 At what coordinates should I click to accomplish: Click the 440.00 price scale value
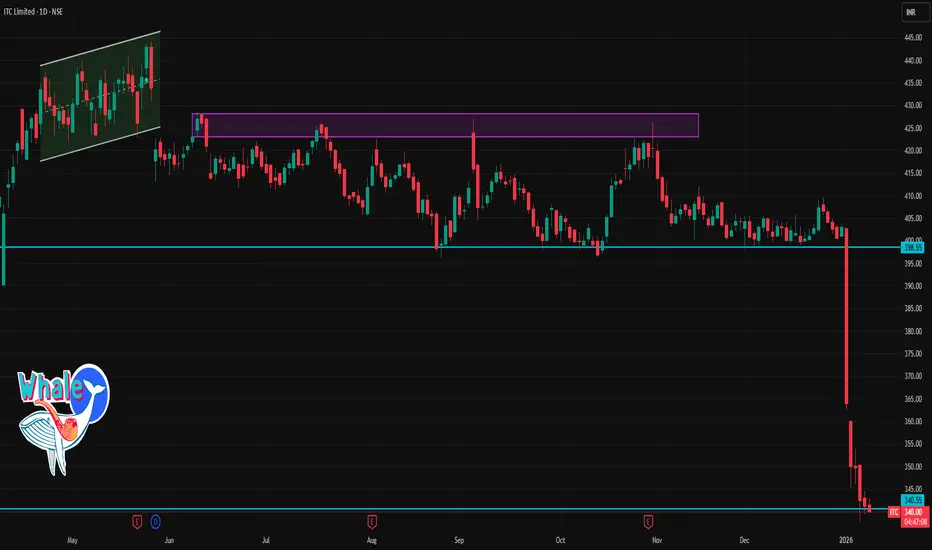pos(913,60)
